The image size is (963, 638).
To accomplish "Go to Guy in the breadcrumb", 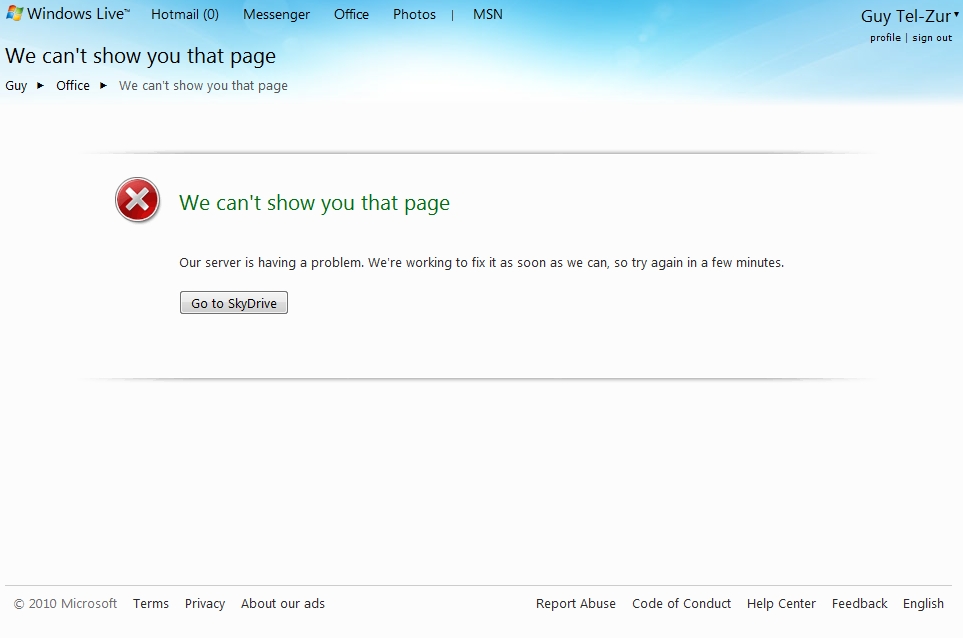I will click(16, 85).
